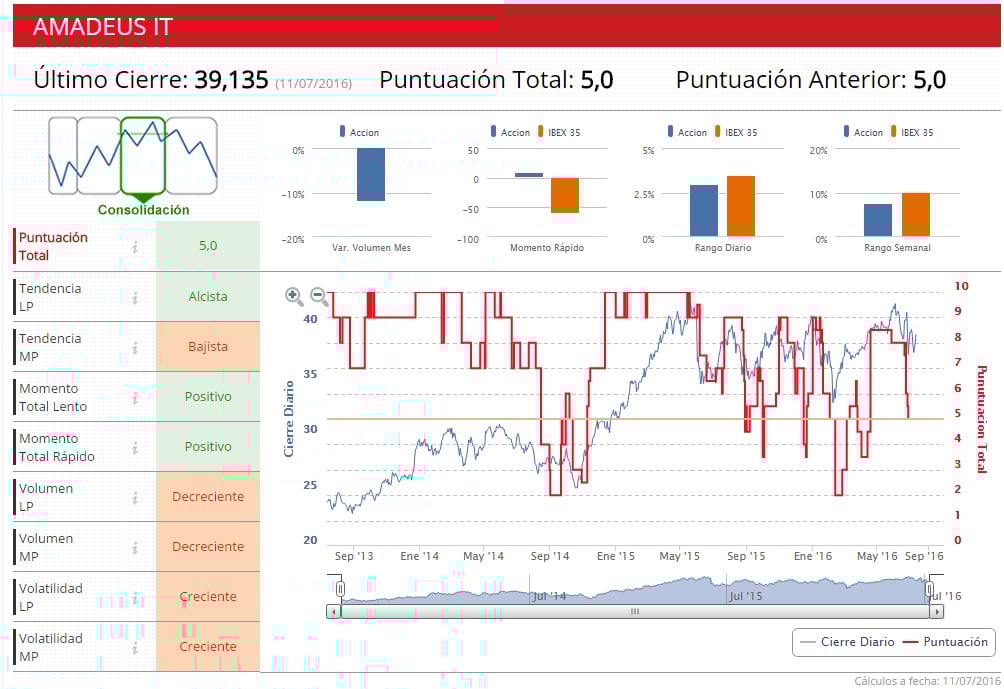This screenshot has height=689, width=1004.
Task: Toggle Cierre Diario series in chart legend
Action: point(847,642)
